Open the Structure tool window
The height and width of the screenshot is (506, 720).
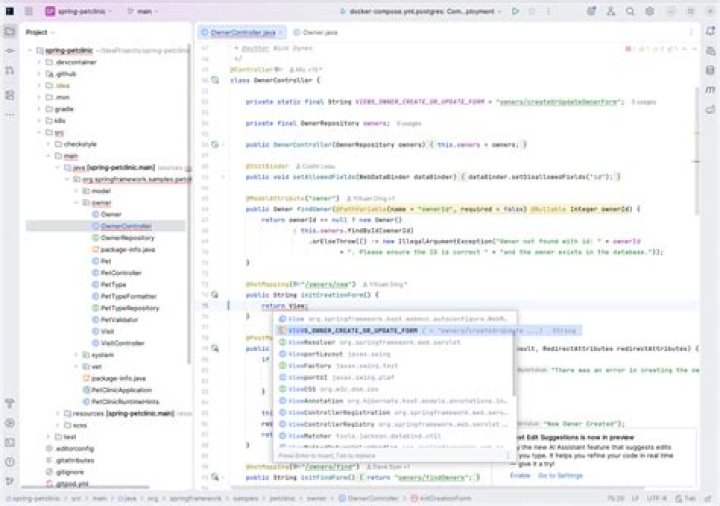[10, 95]
